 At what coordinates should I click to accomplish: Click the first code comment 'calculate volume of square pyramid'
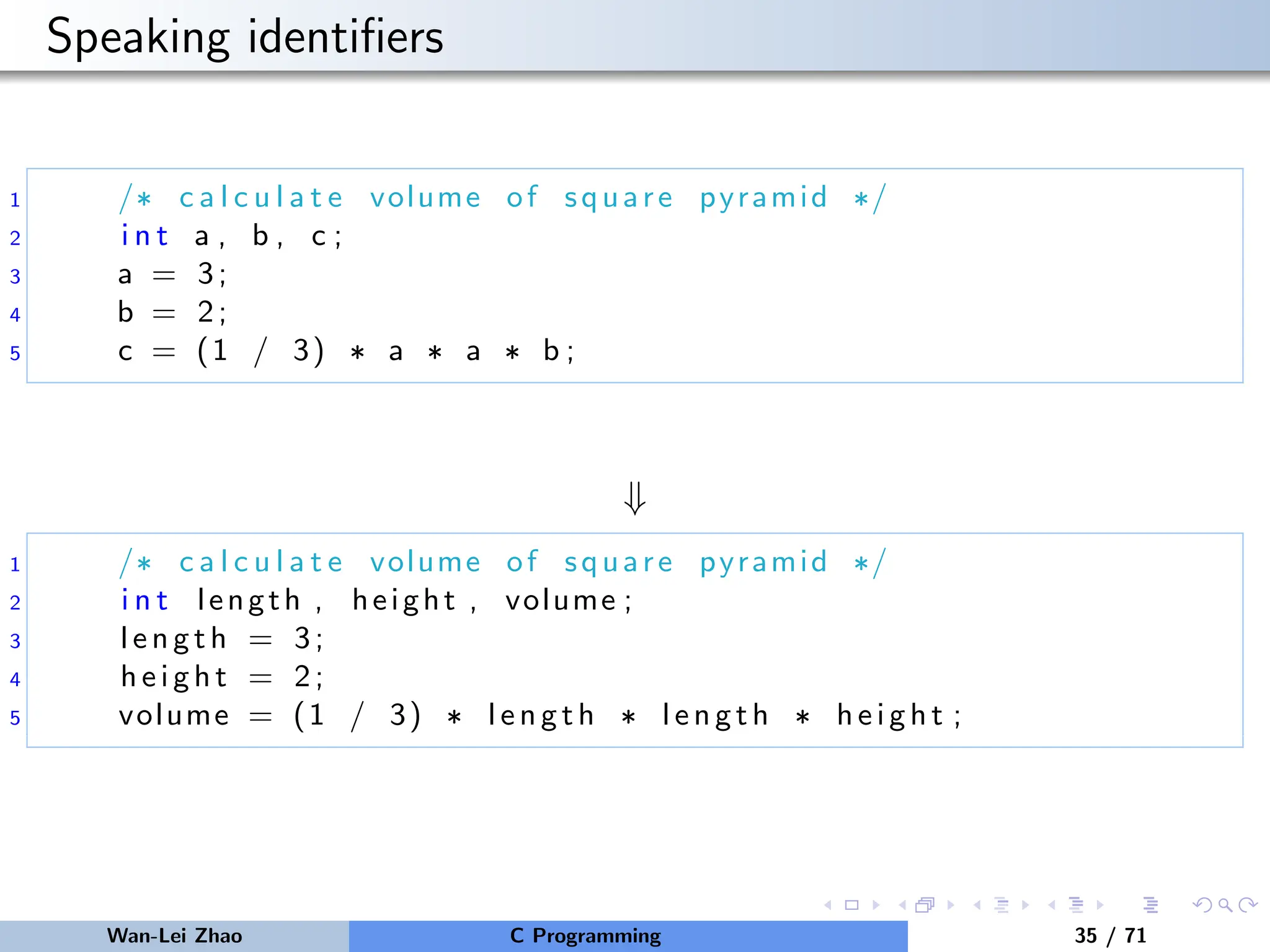[x=503, y=199]
